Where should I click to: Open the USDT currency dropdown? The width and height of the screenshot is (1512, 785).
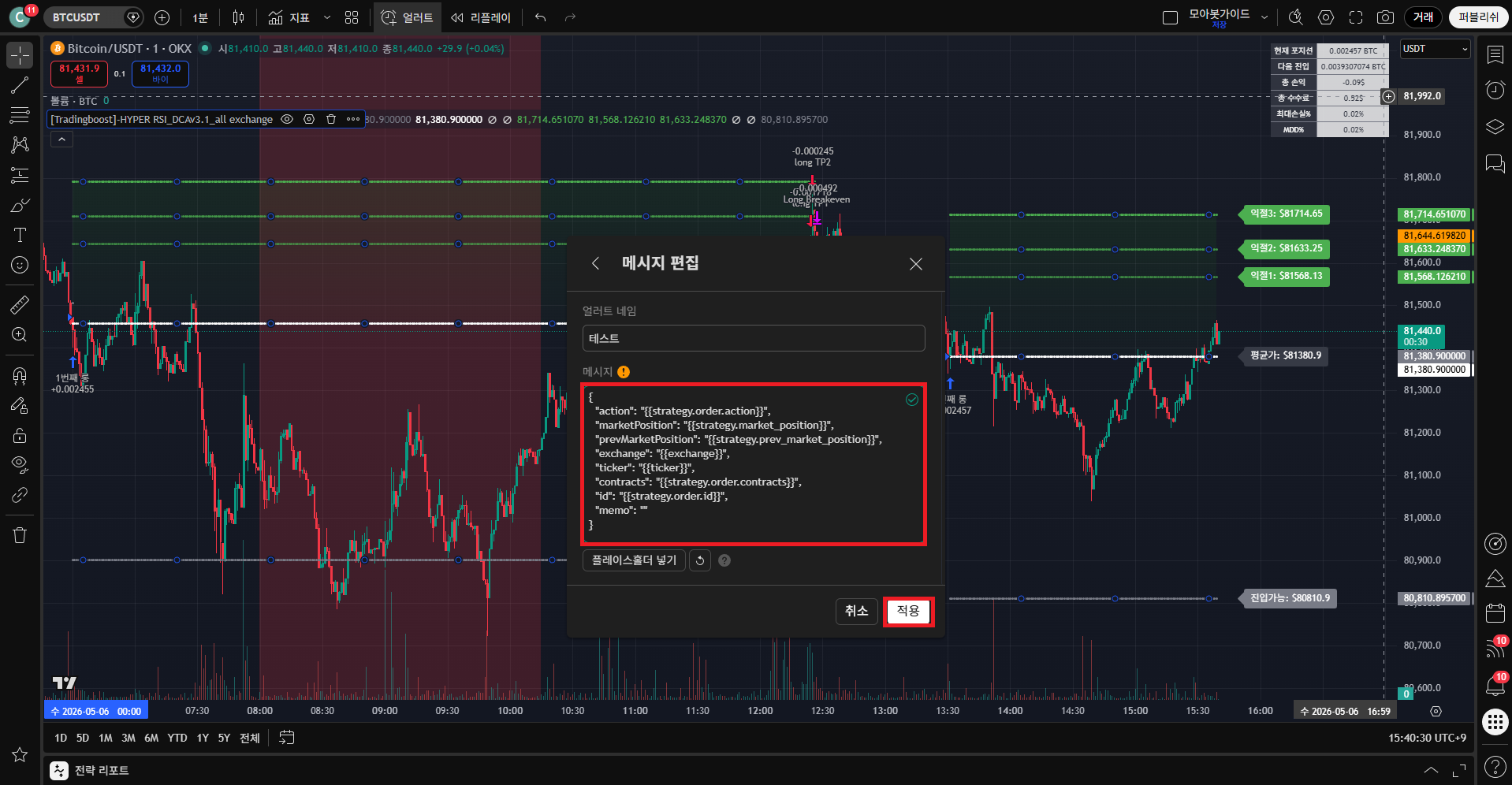click(1436, 49)
